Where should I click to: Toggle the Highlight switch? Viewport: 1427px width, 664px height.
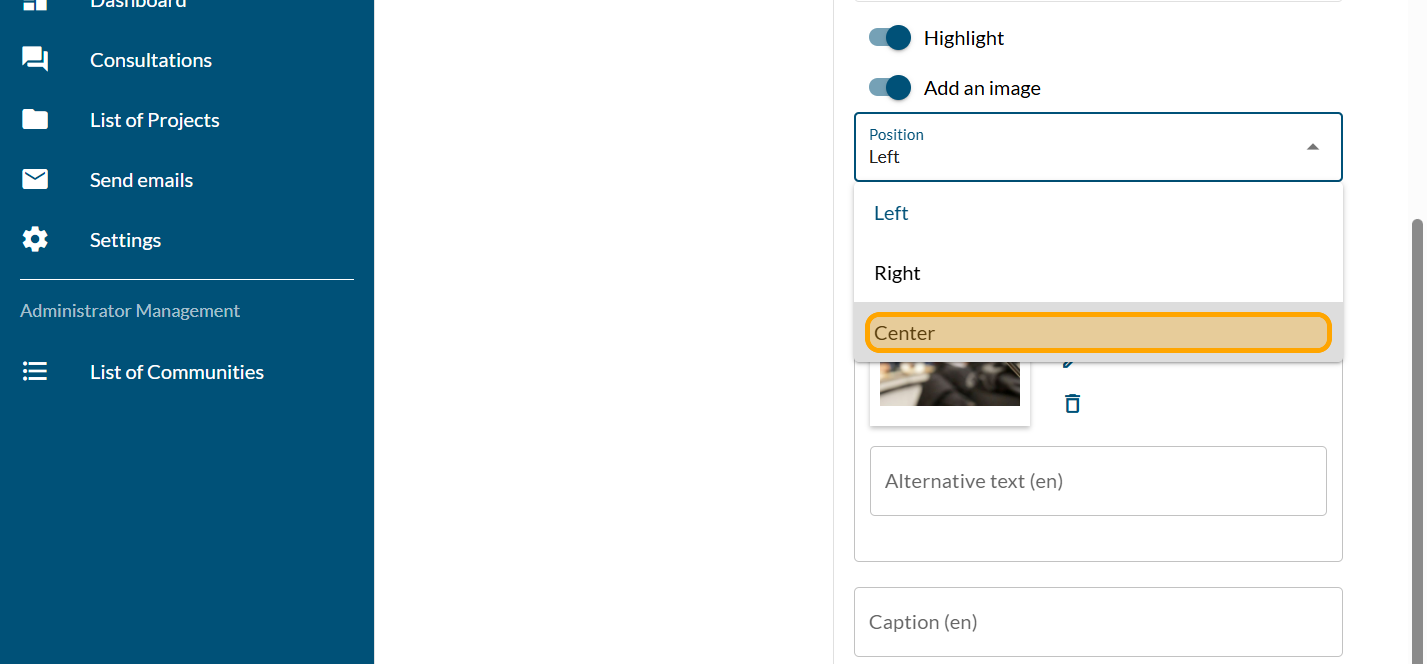pos(890,38)
